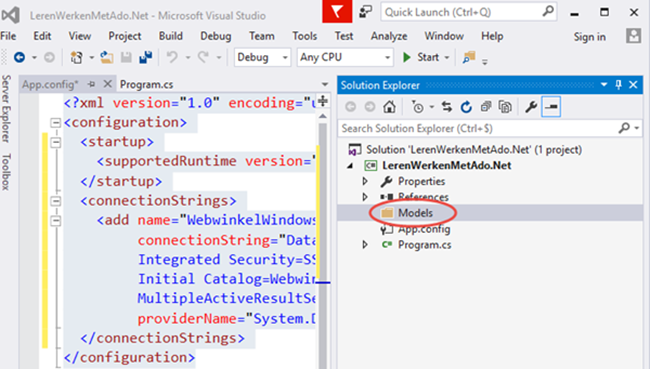Click the Save All toolbar icon
Viewport: 650px width, 369px height.
146,57
